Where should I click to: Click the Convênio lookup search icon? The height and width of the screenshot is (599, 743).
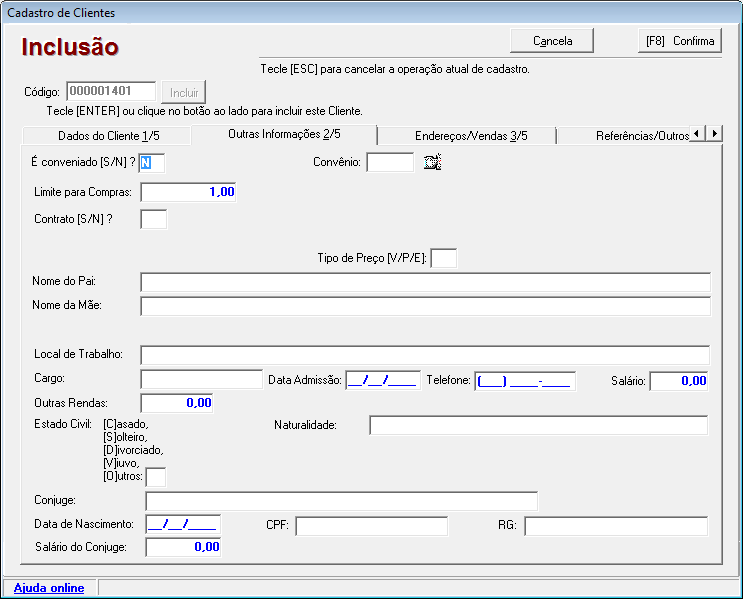(432, 162)
